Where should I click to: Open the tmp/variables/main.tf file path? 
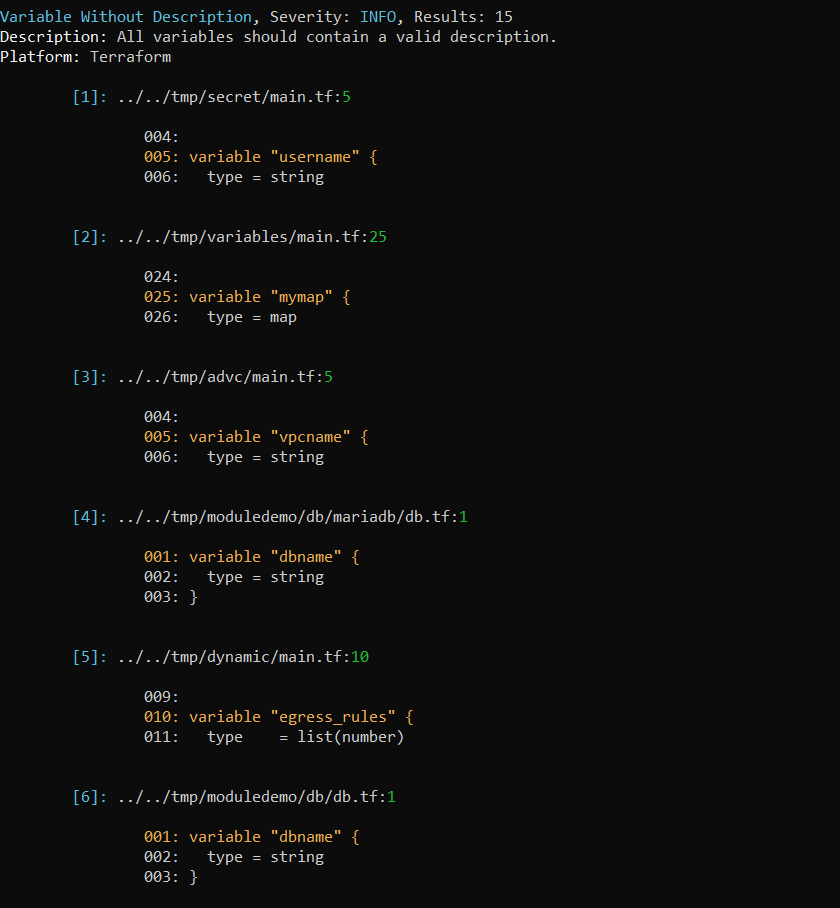(238, 237)
